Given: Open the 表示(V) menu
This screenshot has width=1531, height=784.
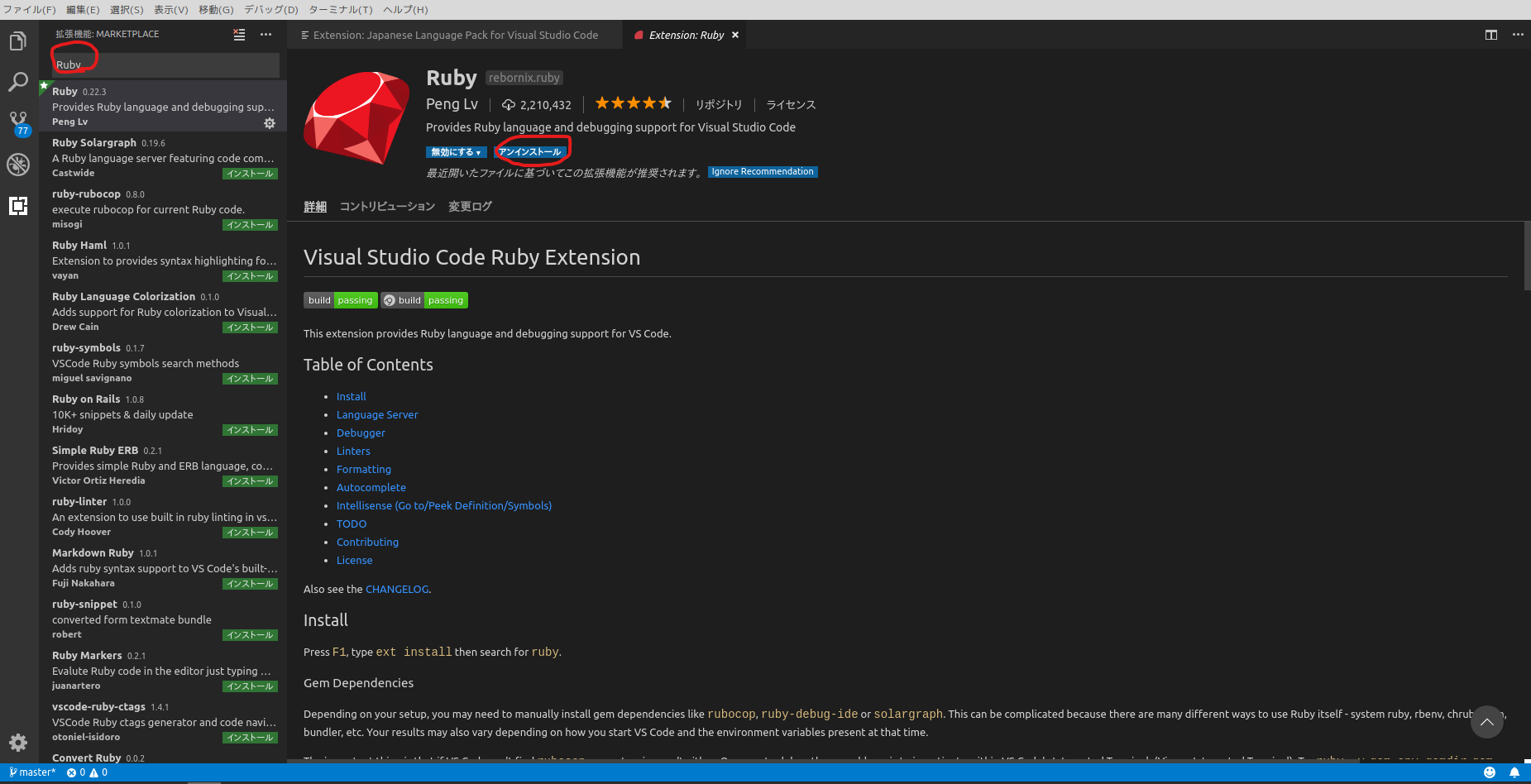Looking at the screenshot, I should coord(171,10).
